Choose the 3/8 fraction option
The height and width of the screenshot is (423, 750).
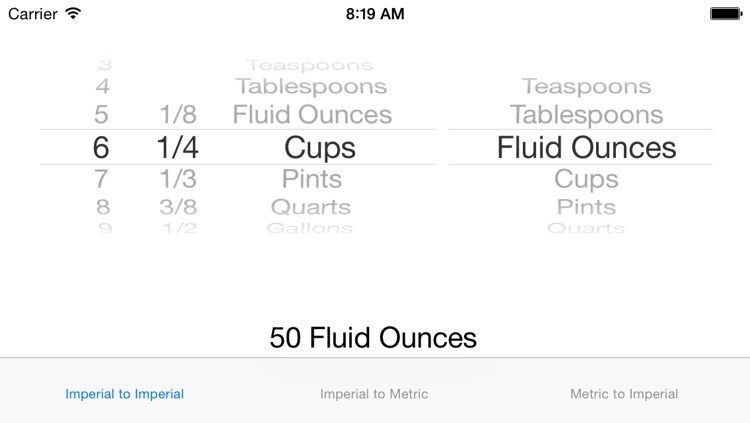(178, 207)
